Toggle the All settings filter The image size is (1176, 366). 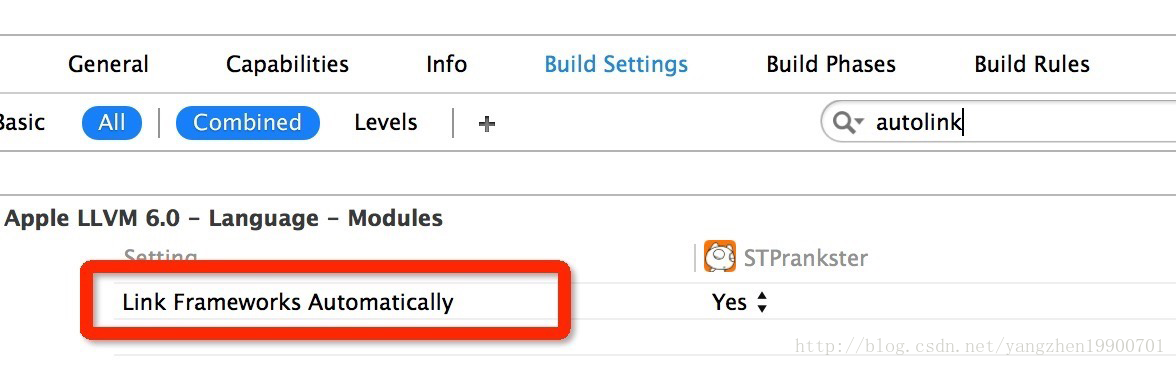112,122
